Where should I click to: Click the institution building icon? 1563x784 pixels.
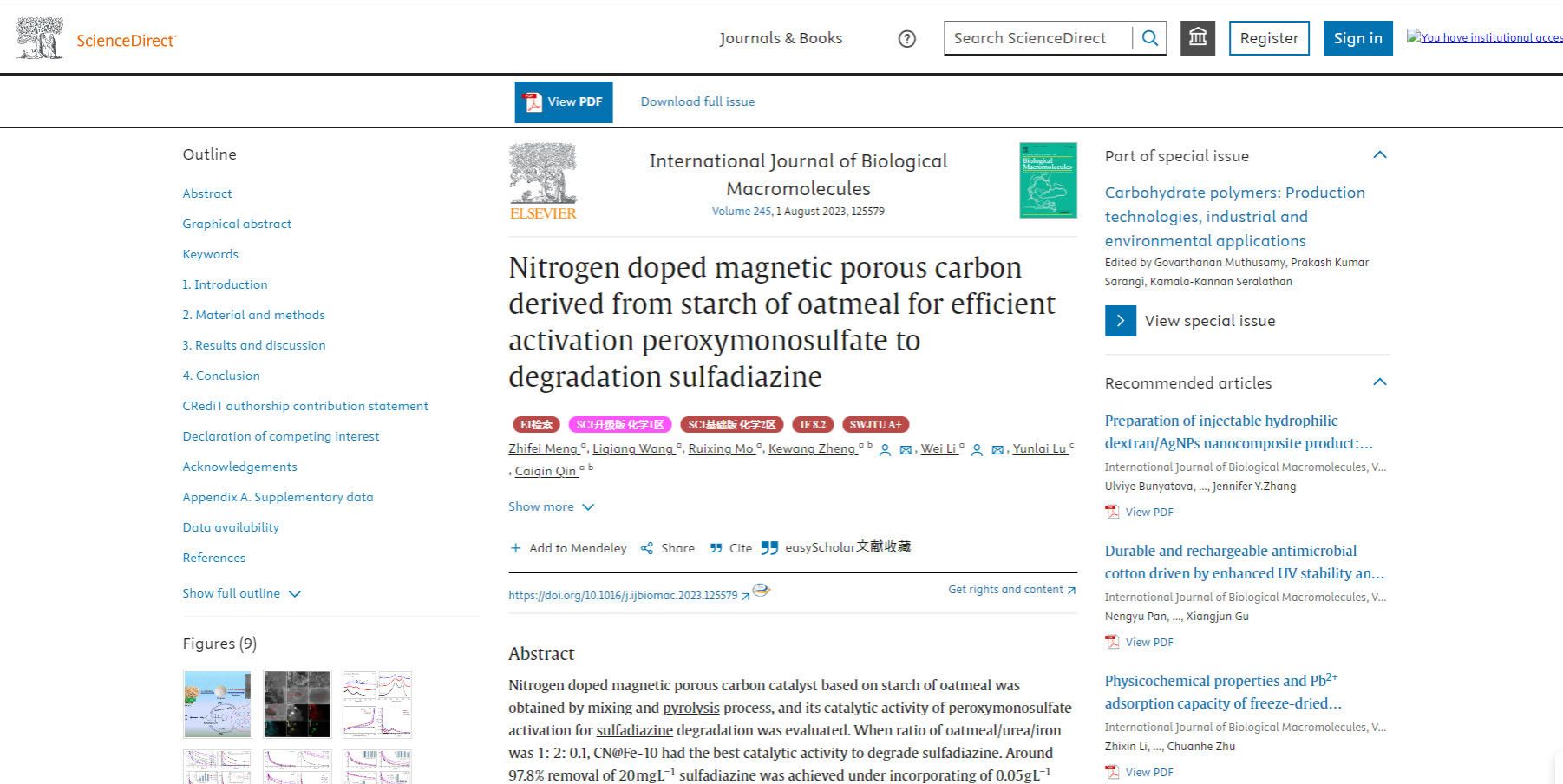[x=1197, y=38]
